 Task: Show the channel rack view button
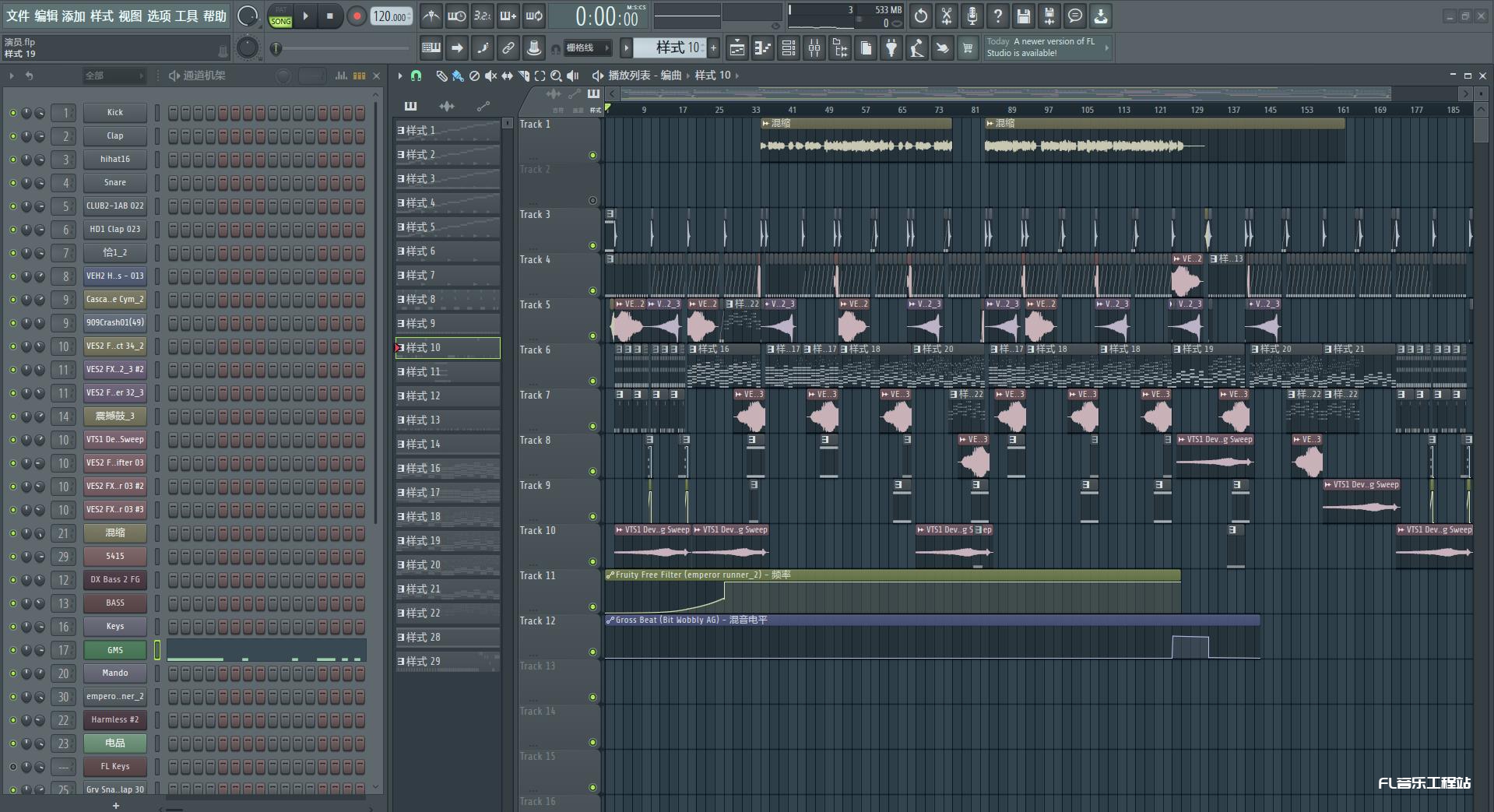point(789,48)
